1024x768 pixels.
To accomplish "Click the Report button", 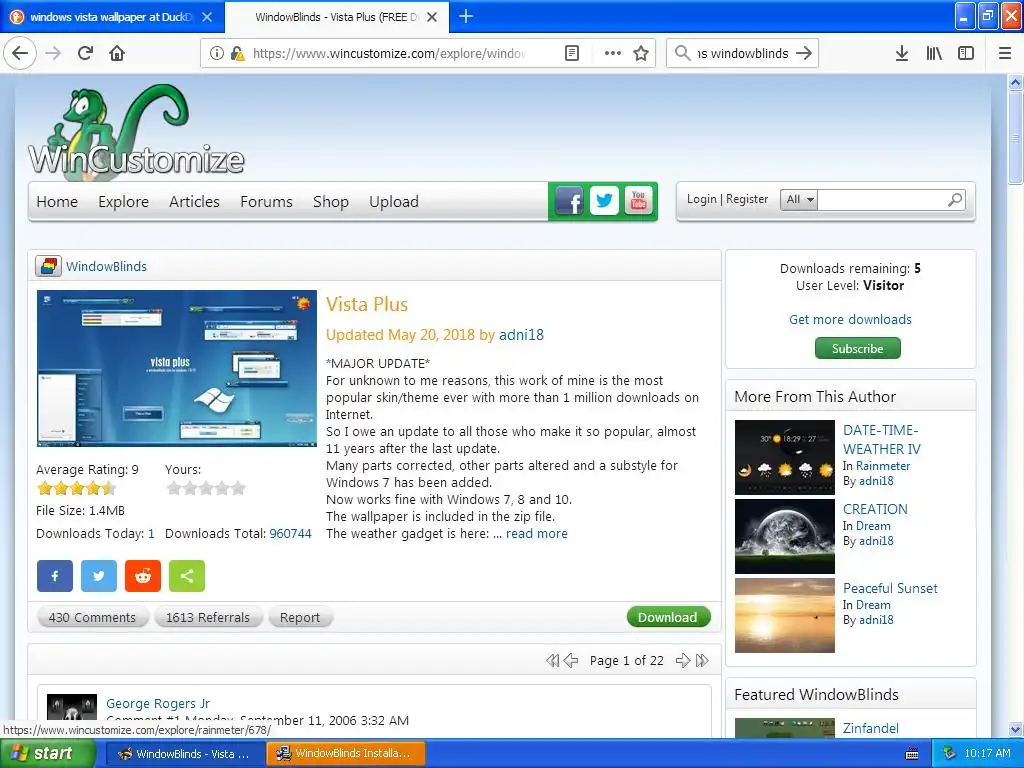I will click(300, 617).
